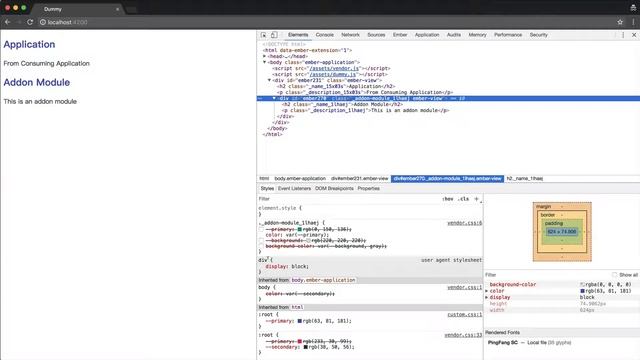Click the pink rgb(233, 30, 99) color swatch
This screenshot has height=360, width=640.
tap(300, 341)
